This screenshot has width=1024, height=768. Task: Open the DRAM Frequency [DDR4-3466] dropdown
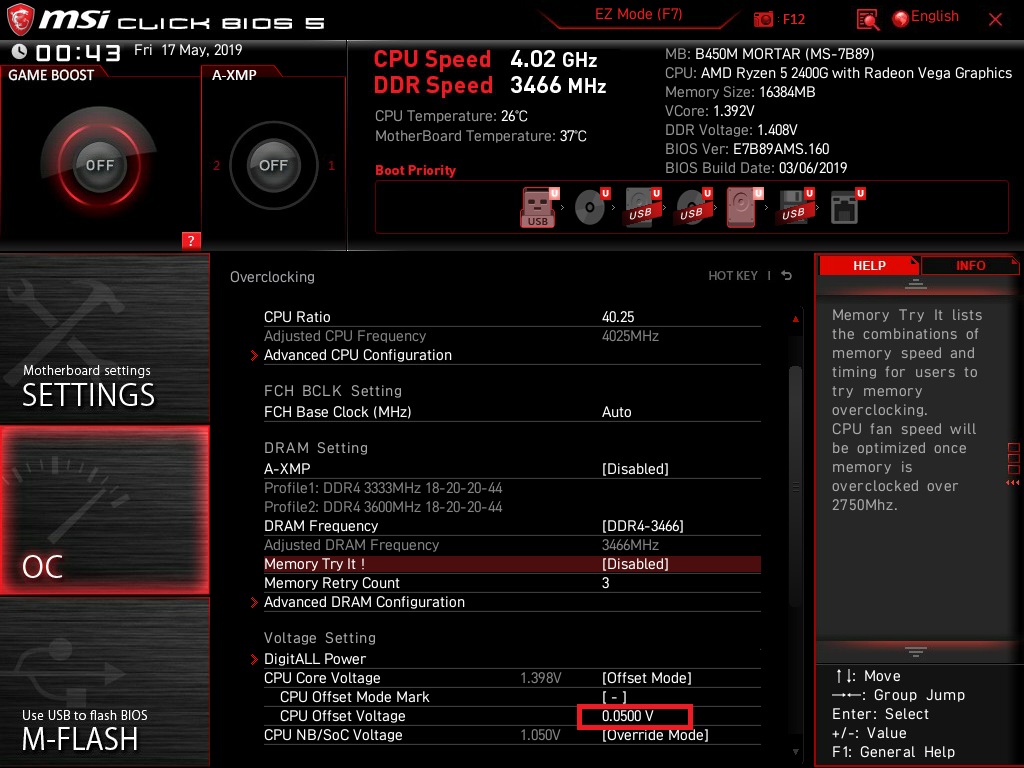point(643,526)
